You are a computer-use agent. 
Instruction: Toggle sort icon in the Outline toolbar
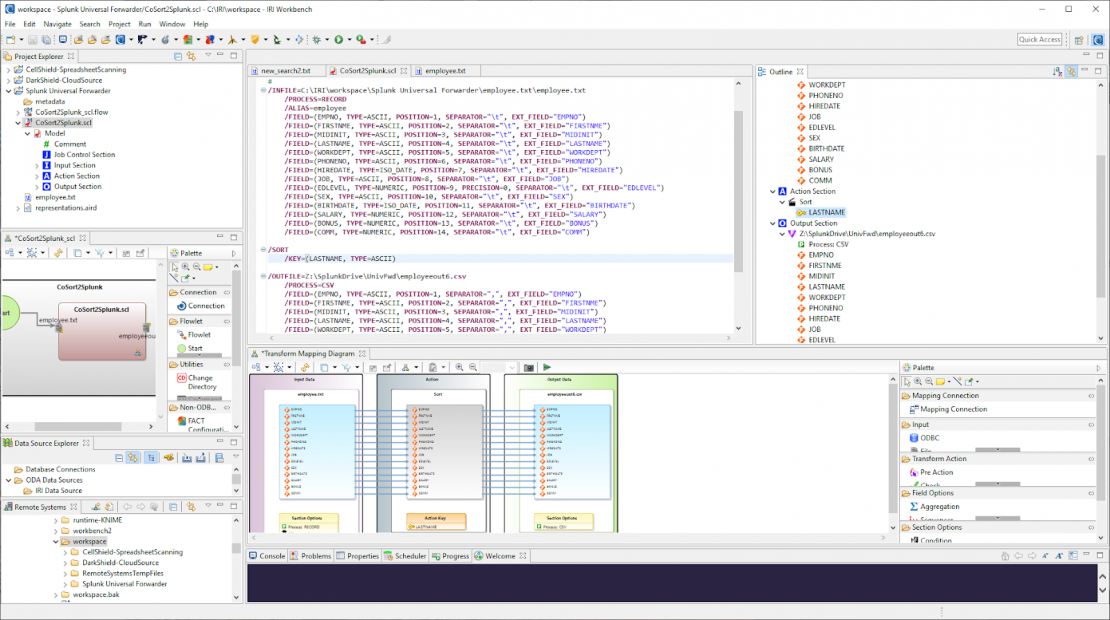coord(1057,71)
